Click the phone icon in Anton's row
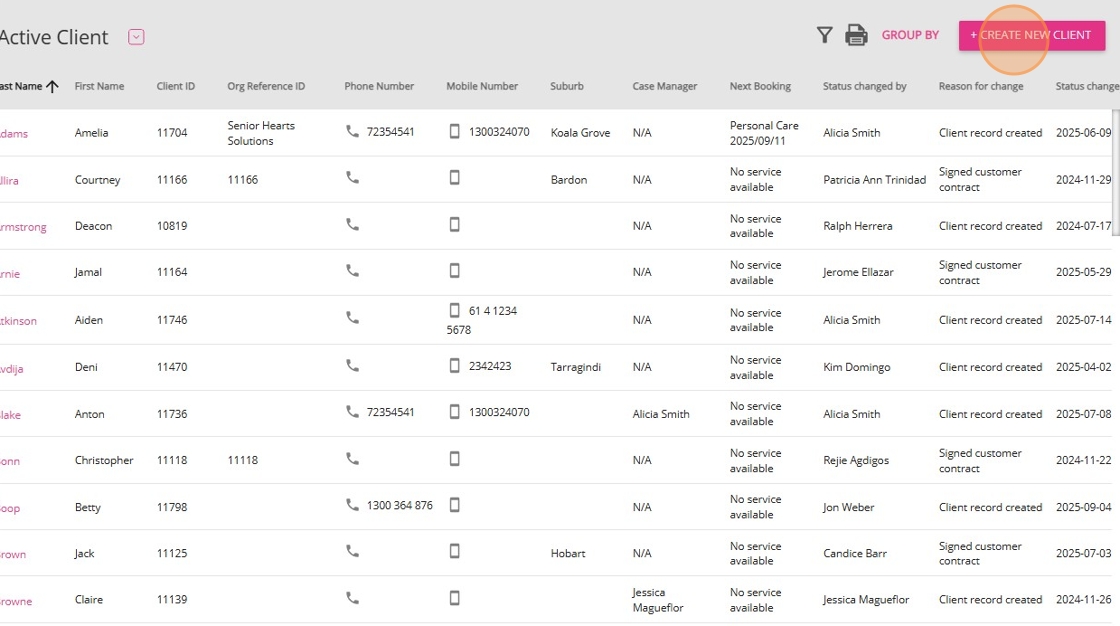Viewport: 1120px width, 626px height. [x=352, y=412]
